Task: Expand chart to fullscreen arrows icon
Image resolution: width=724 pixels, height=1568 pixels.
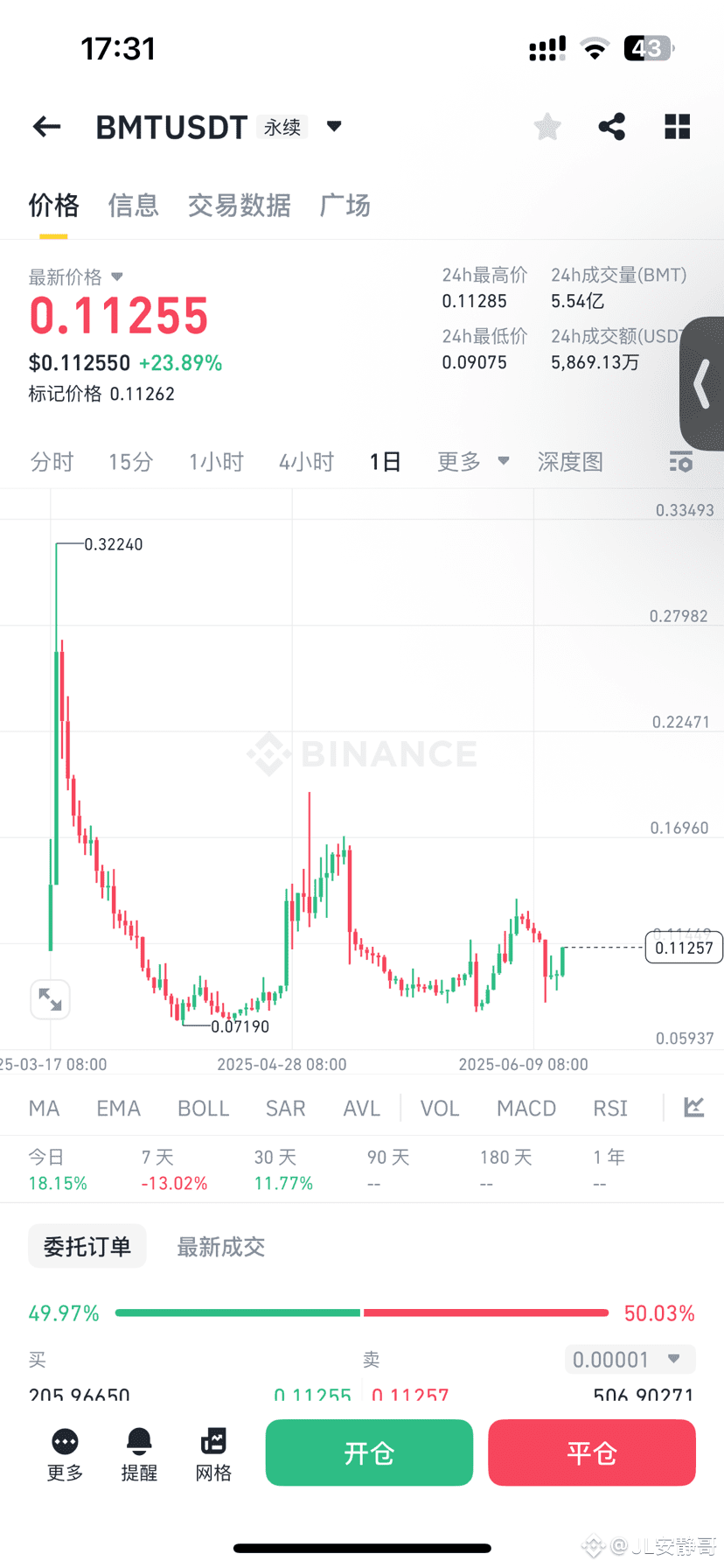Action: point(50,999)
